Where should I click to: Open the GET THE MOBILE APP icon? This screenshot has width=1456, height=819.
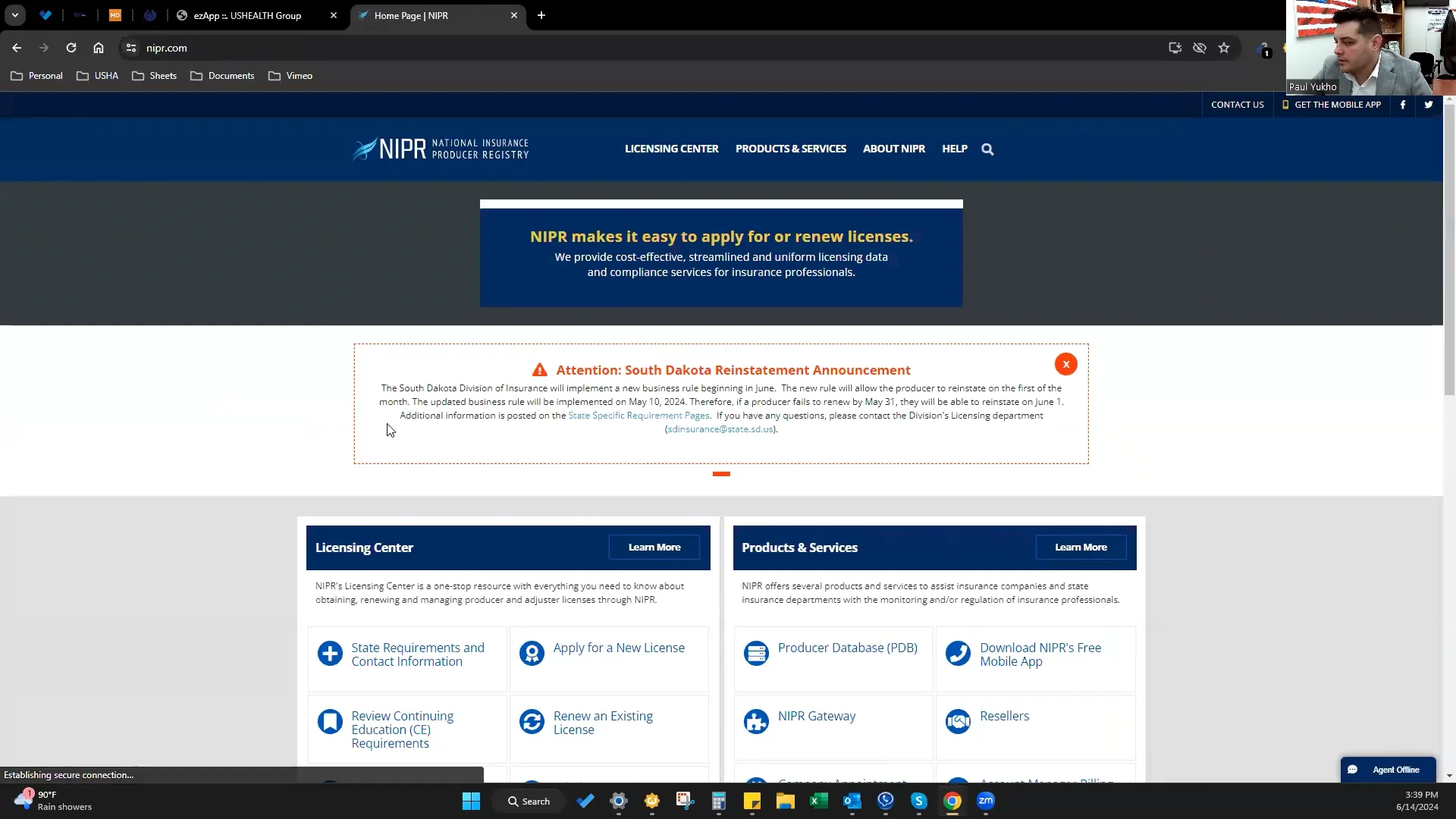pyautogui.click(x=1285, y=105)
